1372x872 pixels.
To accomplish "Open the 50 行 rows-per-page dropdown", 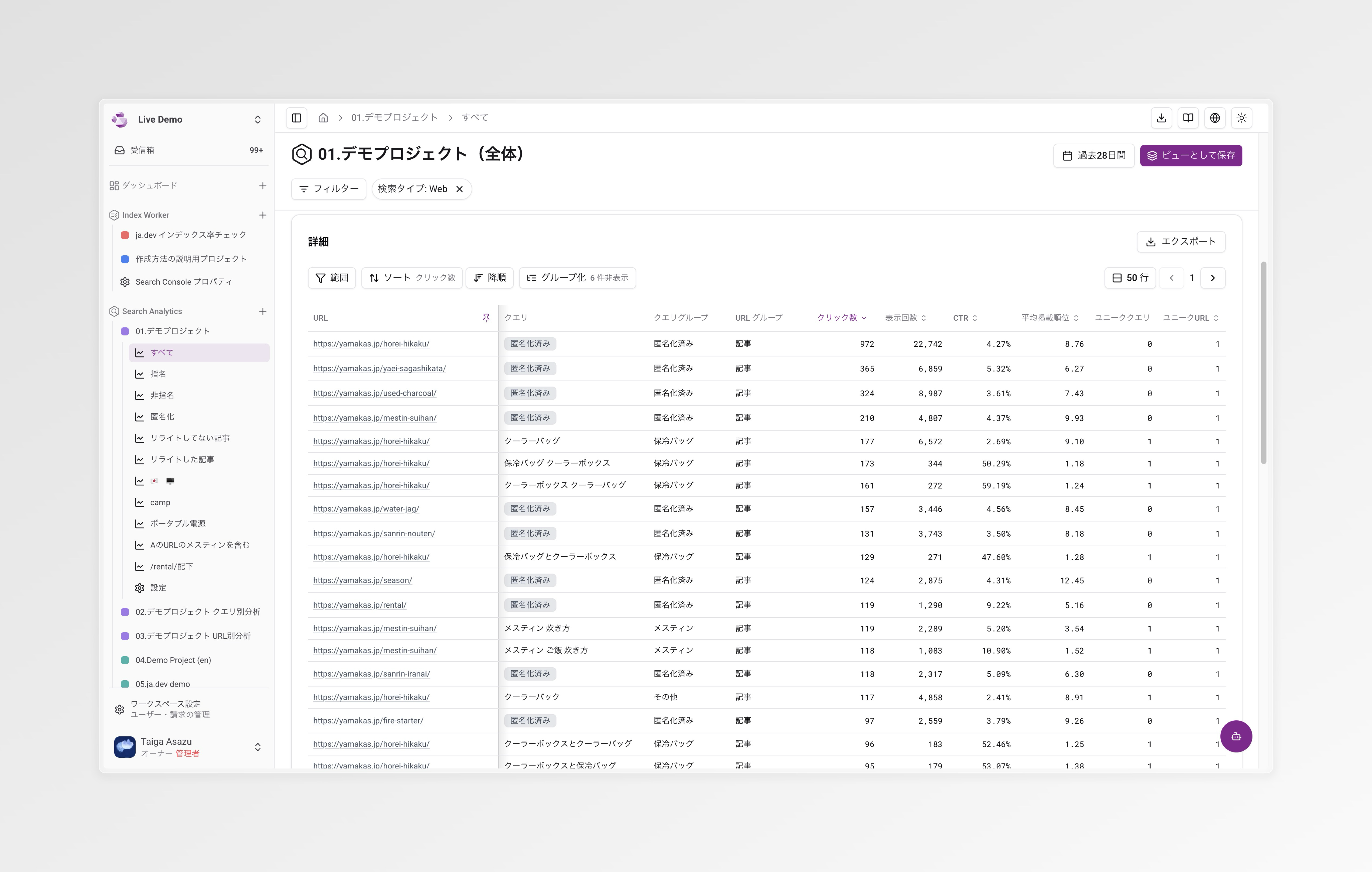I will pyautogui.click(x=1130, y=278).
